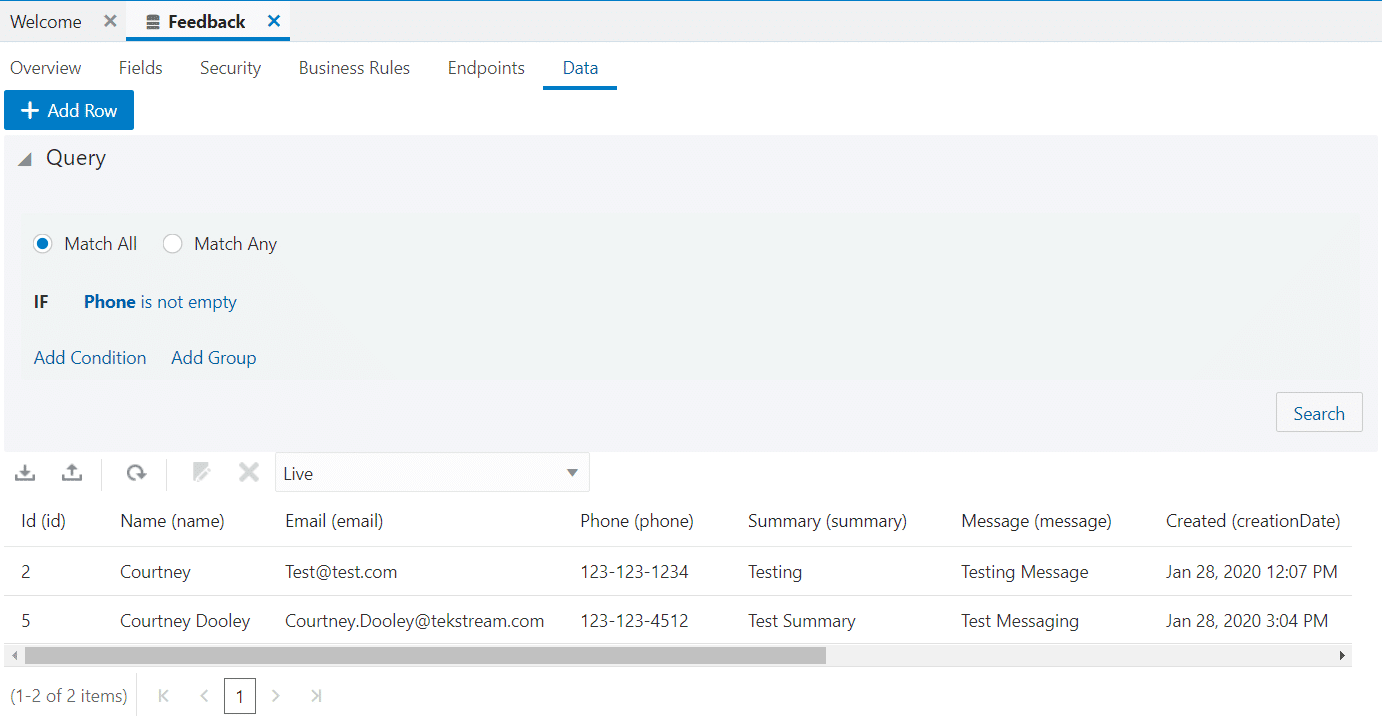Click the Add Condition link
This screenshot has height=726, width=1382.
(x=90, y=358)
